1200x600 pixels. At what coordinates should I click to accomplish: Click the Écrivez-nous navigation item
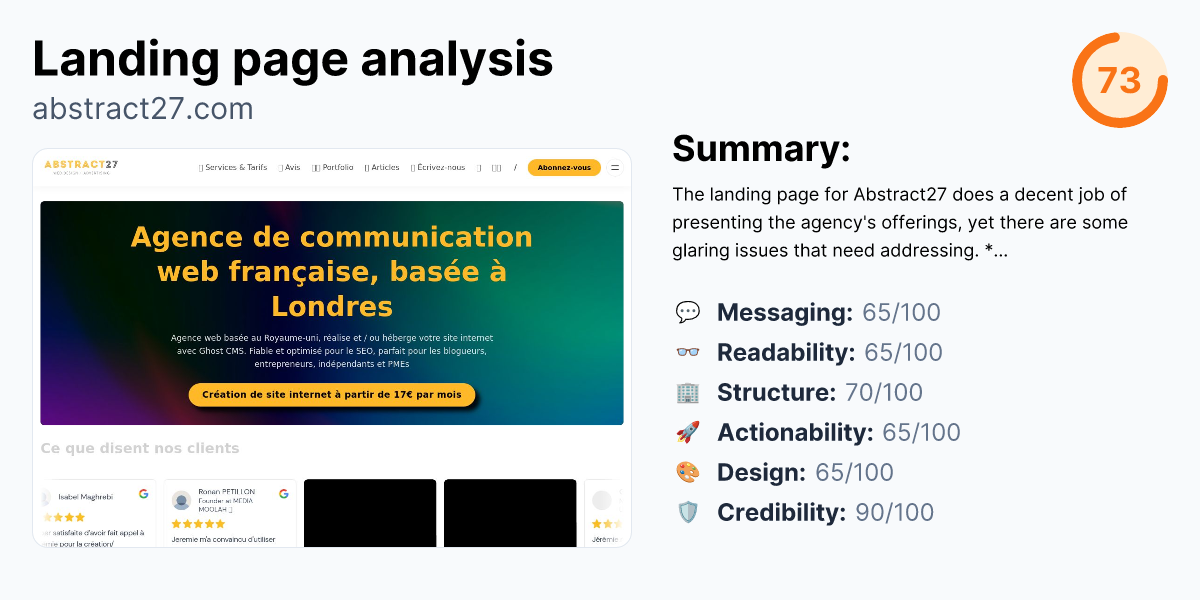(x=440, y=167)
